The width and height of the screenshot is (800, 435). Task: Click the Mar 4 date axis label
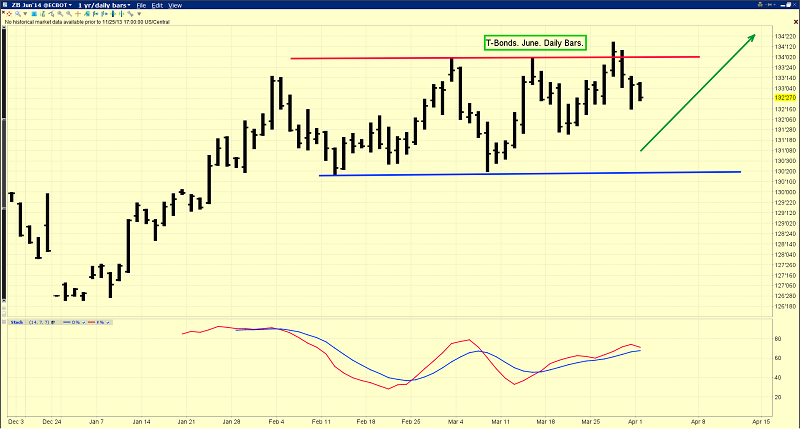456,422
